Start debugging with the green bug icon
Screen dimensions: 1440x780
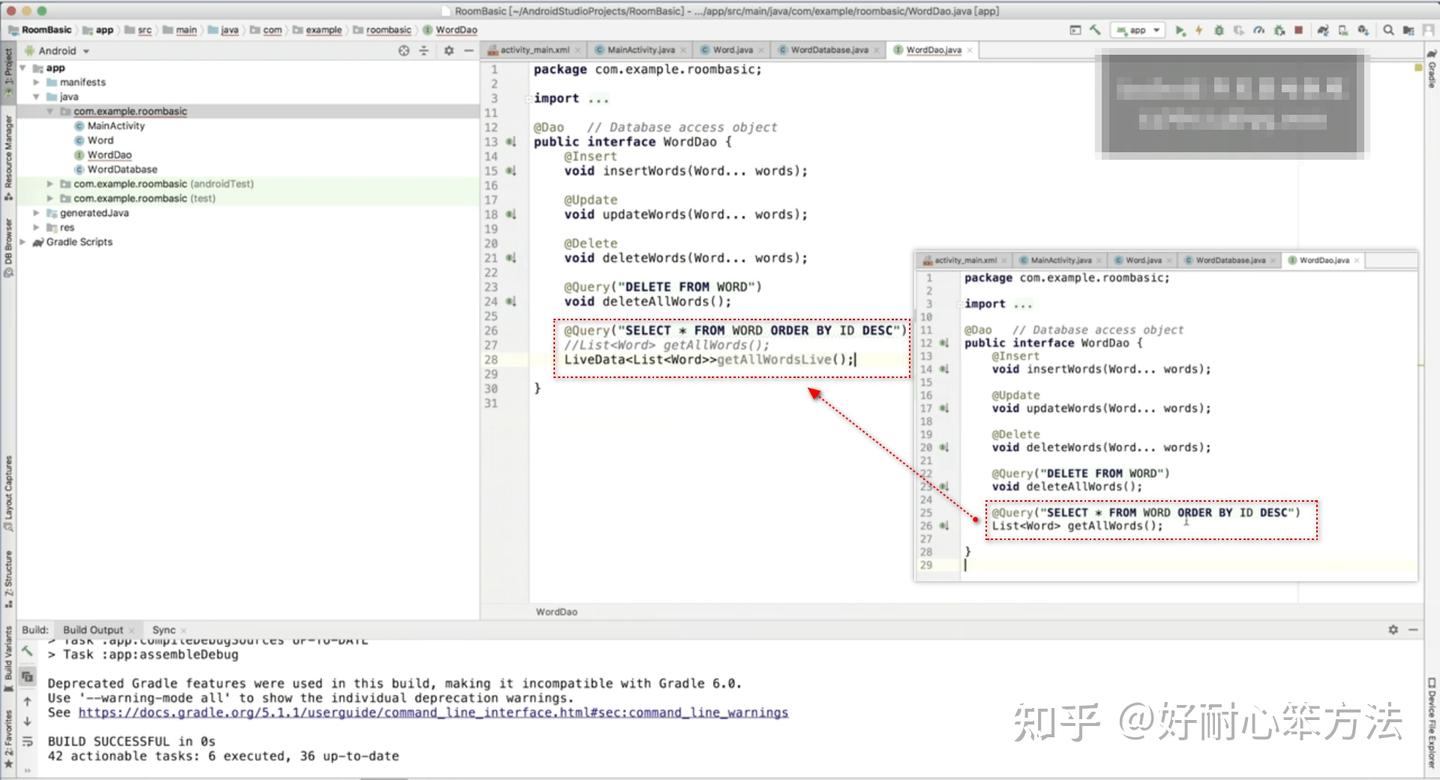[1219, 30]
